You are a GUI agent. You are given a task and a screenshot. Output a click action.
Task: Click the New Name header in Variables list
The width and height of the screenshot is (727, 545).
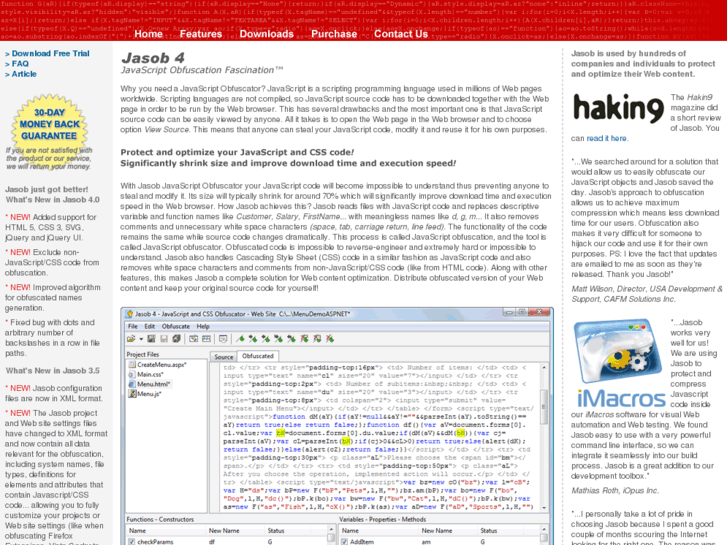click(447, 531)
